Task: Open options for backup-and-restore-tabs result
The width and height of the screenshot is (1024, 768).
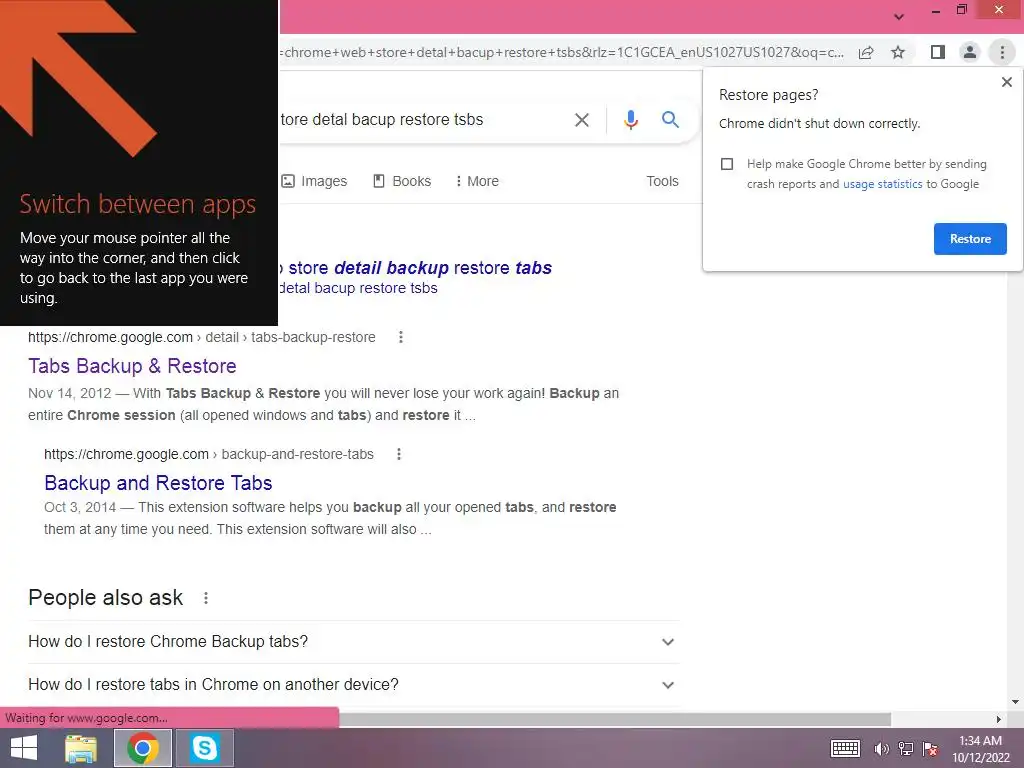Action: tap(398, 454)
